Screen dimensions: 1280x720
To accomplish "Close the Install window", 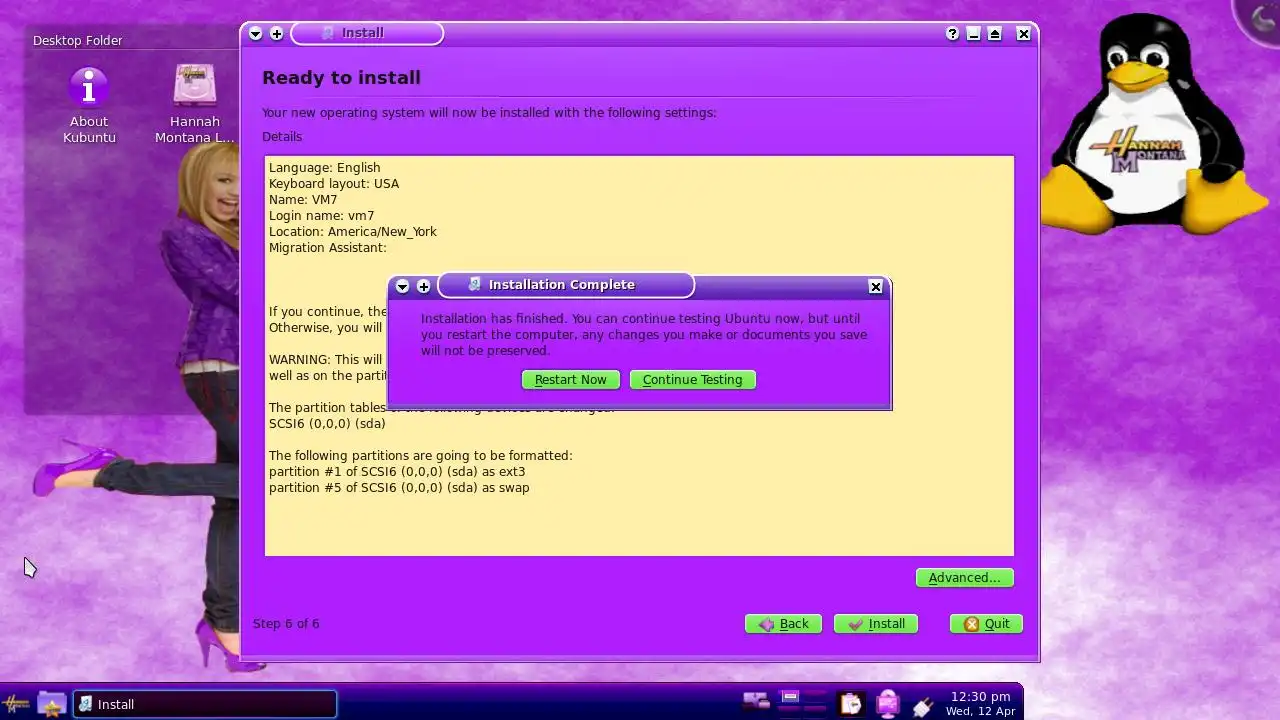I will point(1023,34).
